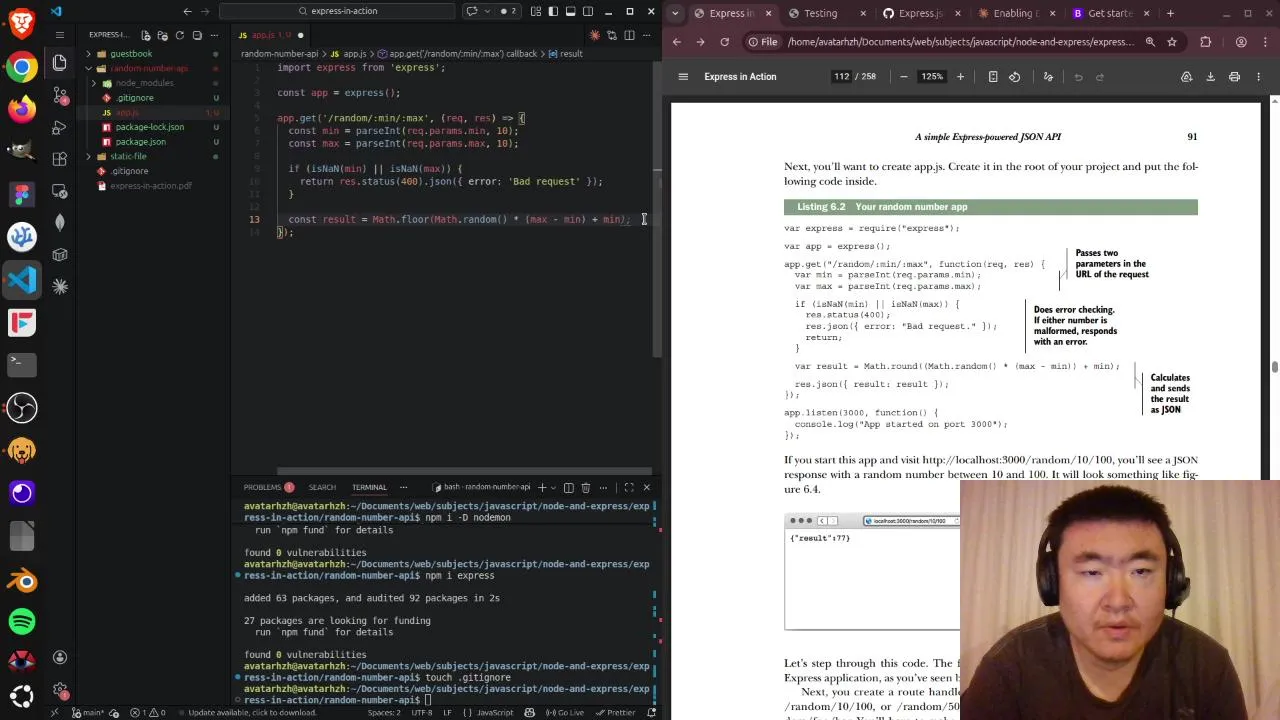This screenshot has width=1280, height=720.
Task: Click result breadcrumb in editor
Action: coord(566,54)
